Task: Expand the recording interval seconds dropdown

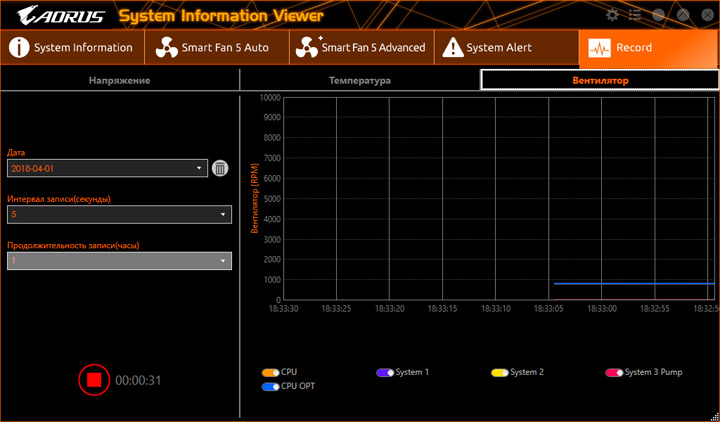Action: click(x=119, y=214)
